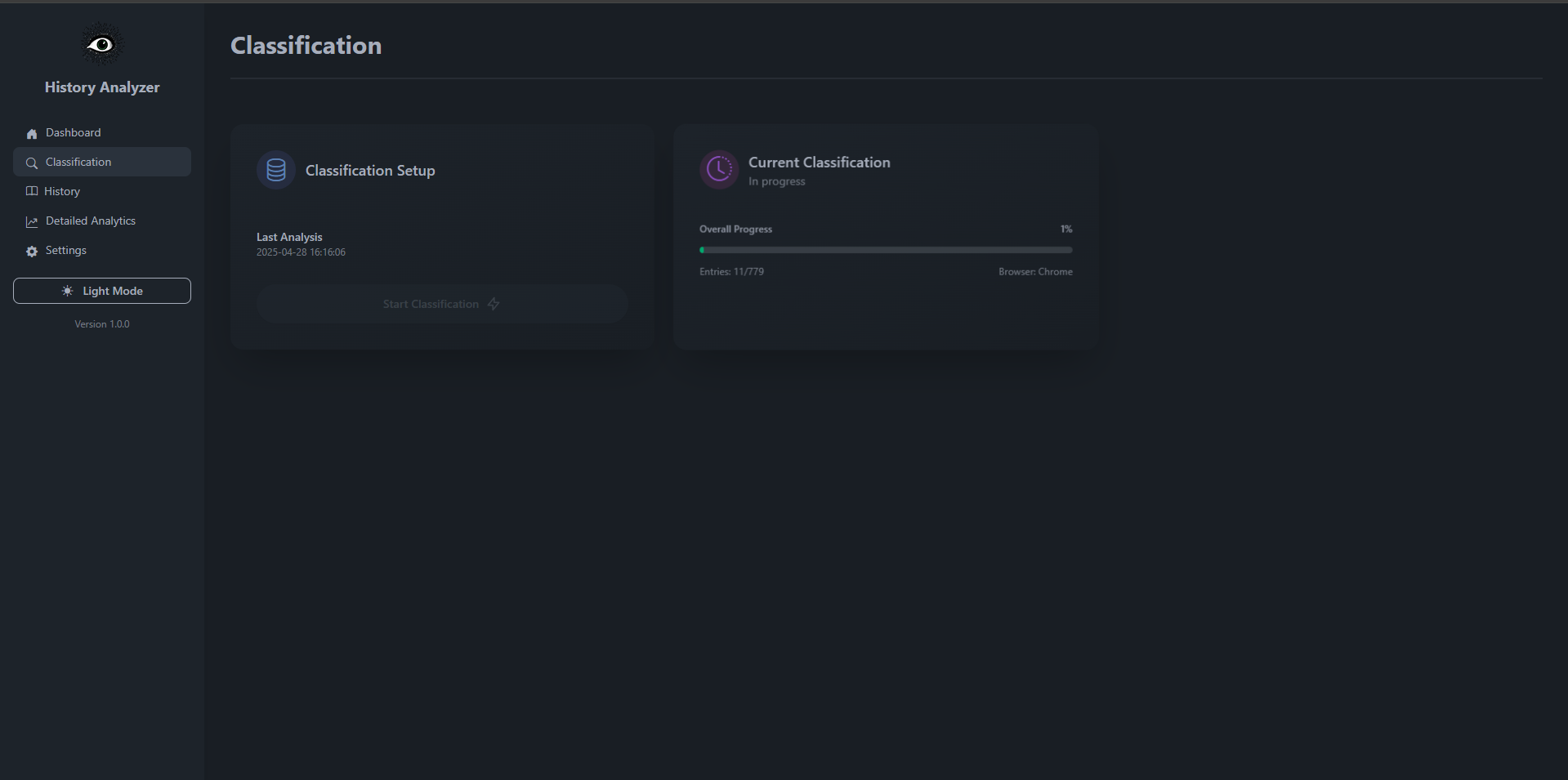Screen dimensions: 1568x780
Task: Click the database icon in Classification Setup
Action: [276, 170]
